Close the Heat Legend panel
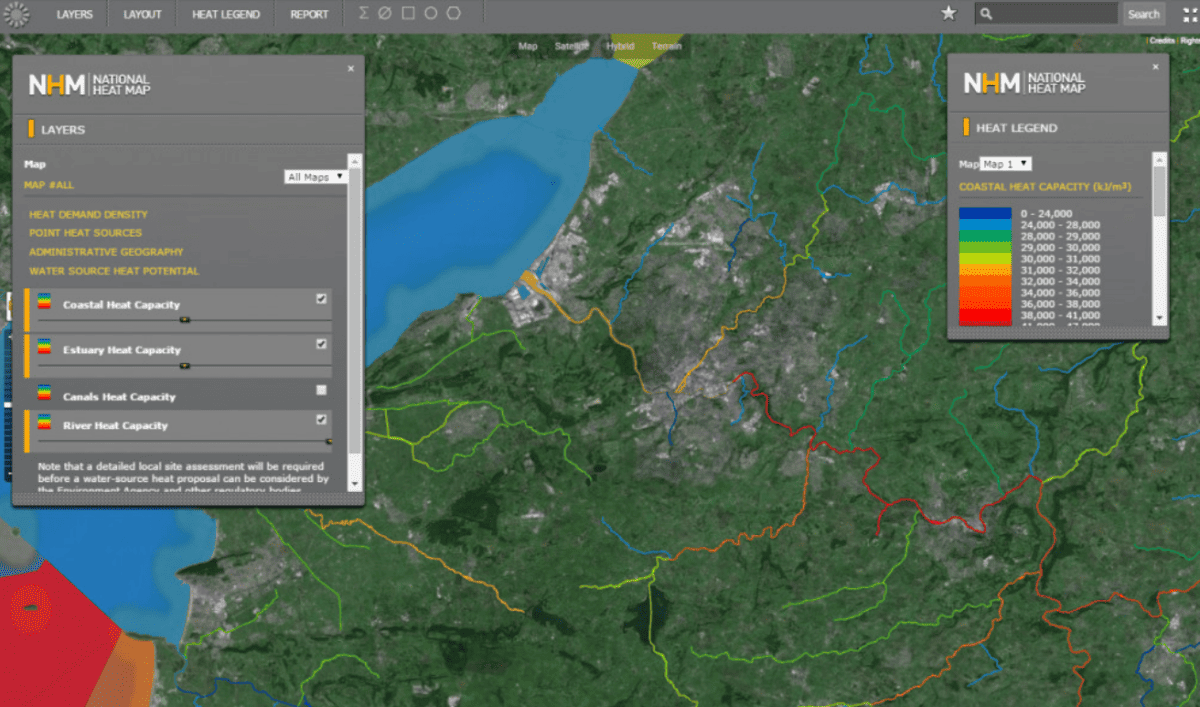Image resolution: width=1200 pixels, height=707 pixels. coord(1155,67)
